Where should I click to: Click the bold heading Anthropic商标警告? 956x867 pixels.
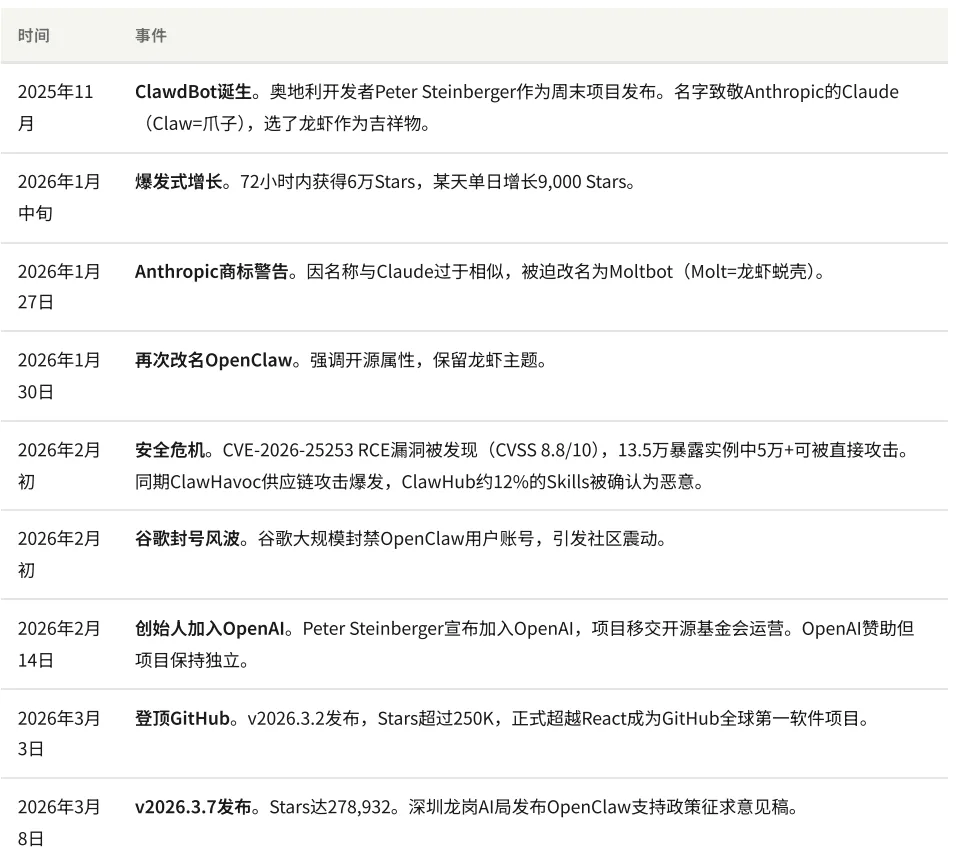tap(212, 271)
